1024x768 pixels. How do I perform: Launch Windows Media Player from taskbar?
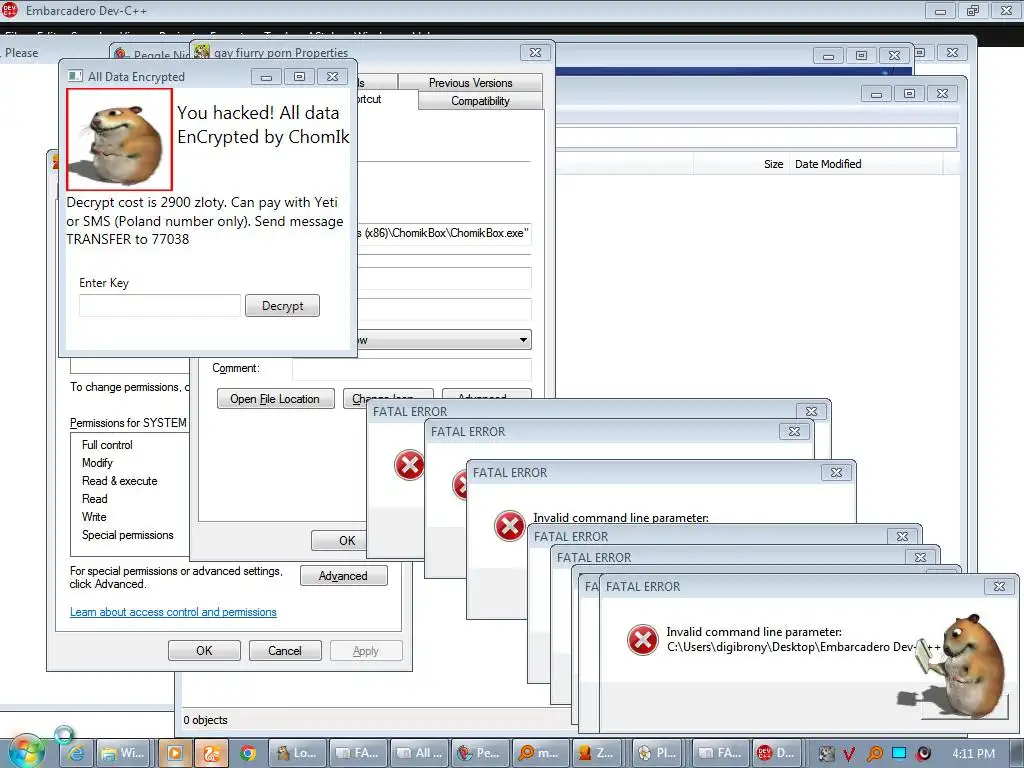pyautogui.click(x=174, y=753)
